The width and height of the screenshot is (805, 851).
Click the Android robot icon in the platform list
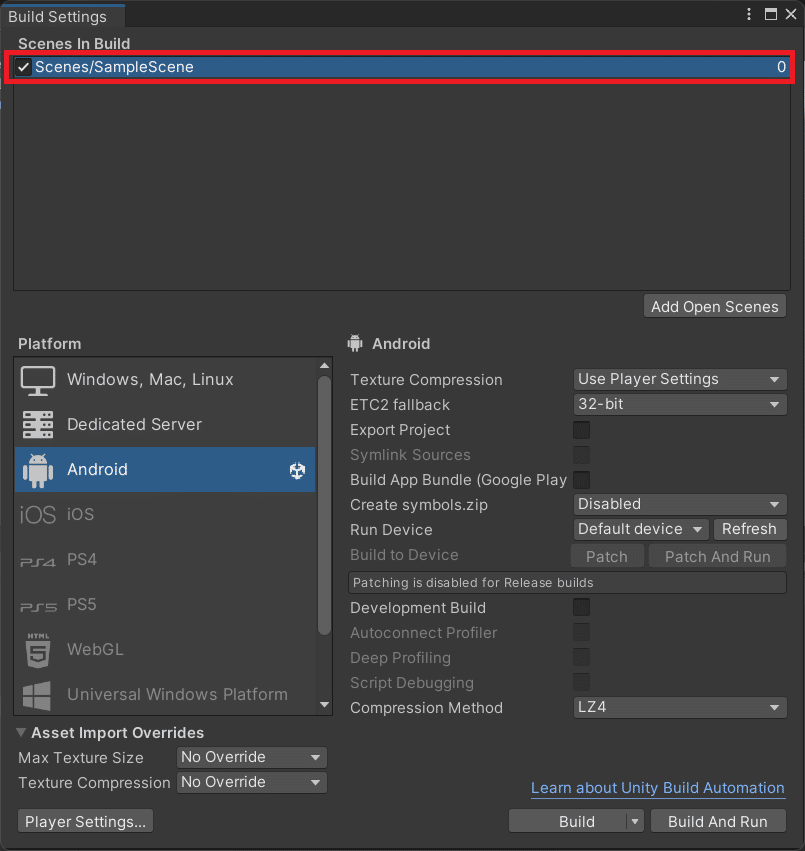[37, 470]
